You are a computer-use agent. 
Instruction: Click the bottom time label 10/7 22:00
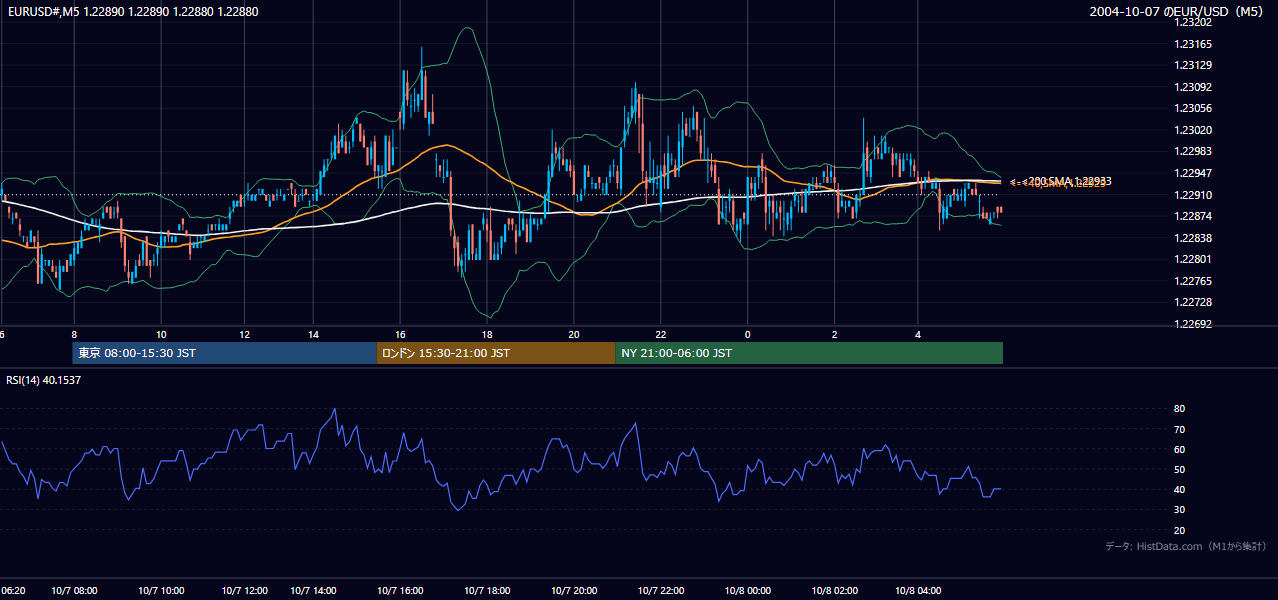coord(660,591)
